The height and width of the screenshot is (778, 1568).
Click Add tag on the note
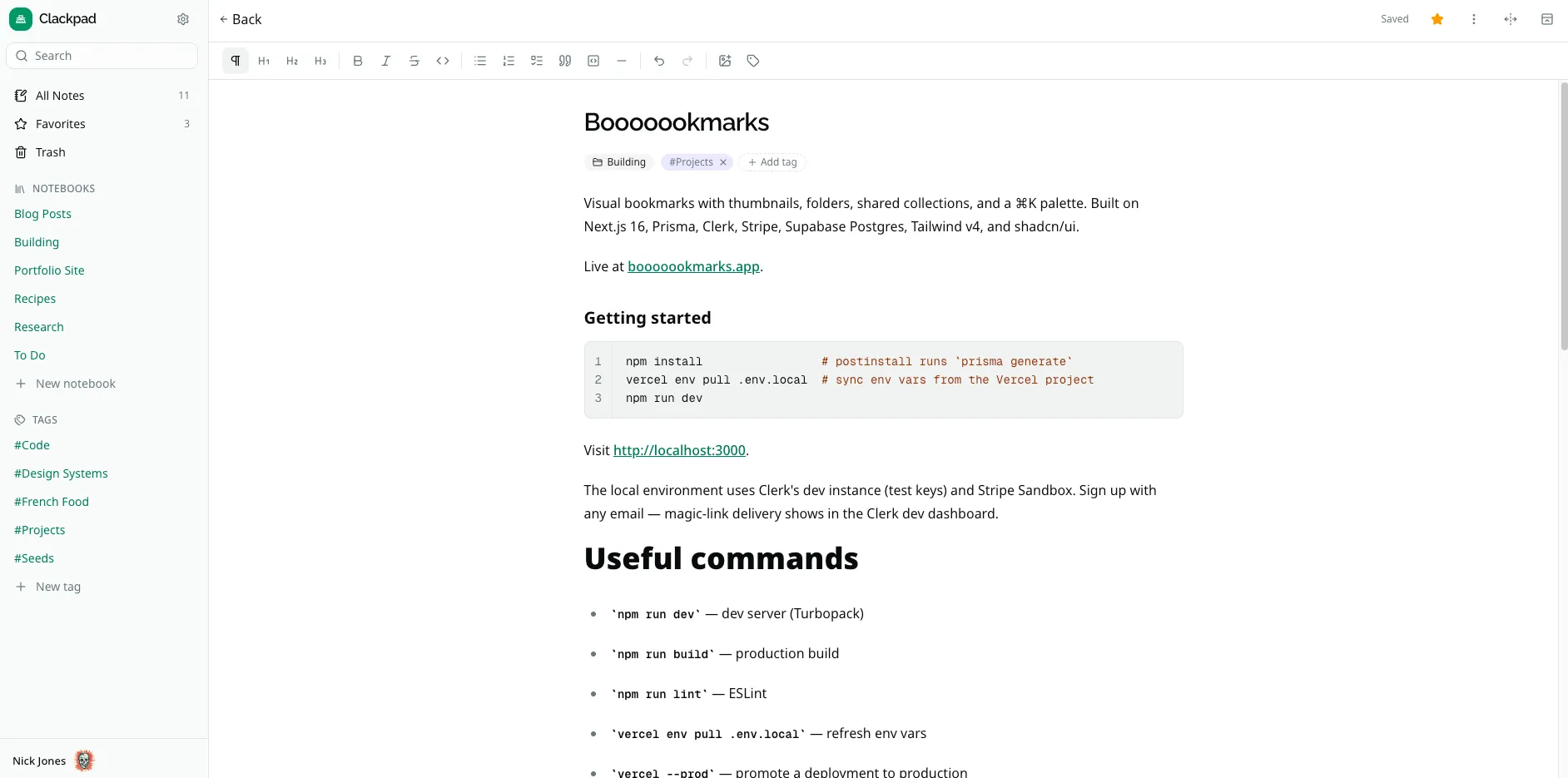(x=772, y=162)
